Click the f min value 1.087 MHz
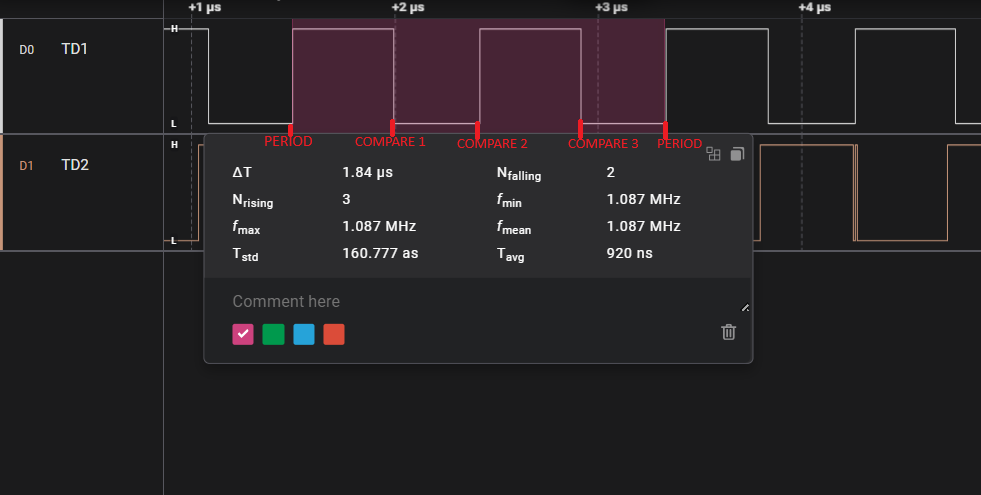The image size is (981, 495). (643, 199)
